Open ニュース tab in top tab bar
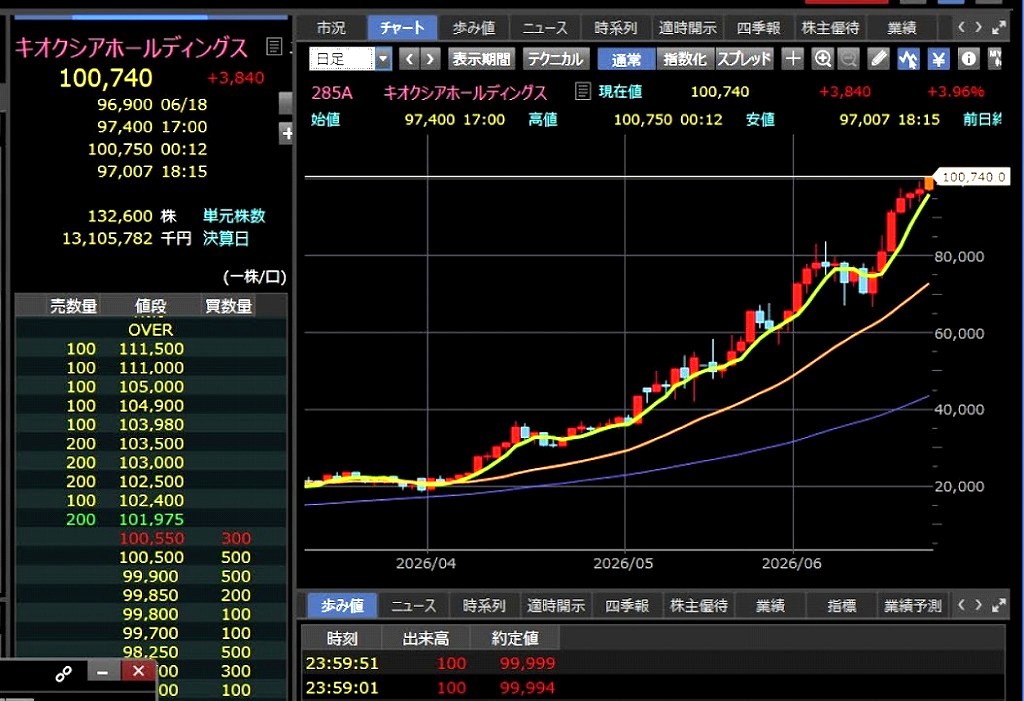This screenshot has height=701, width=1024. click(x=545, y=27)
